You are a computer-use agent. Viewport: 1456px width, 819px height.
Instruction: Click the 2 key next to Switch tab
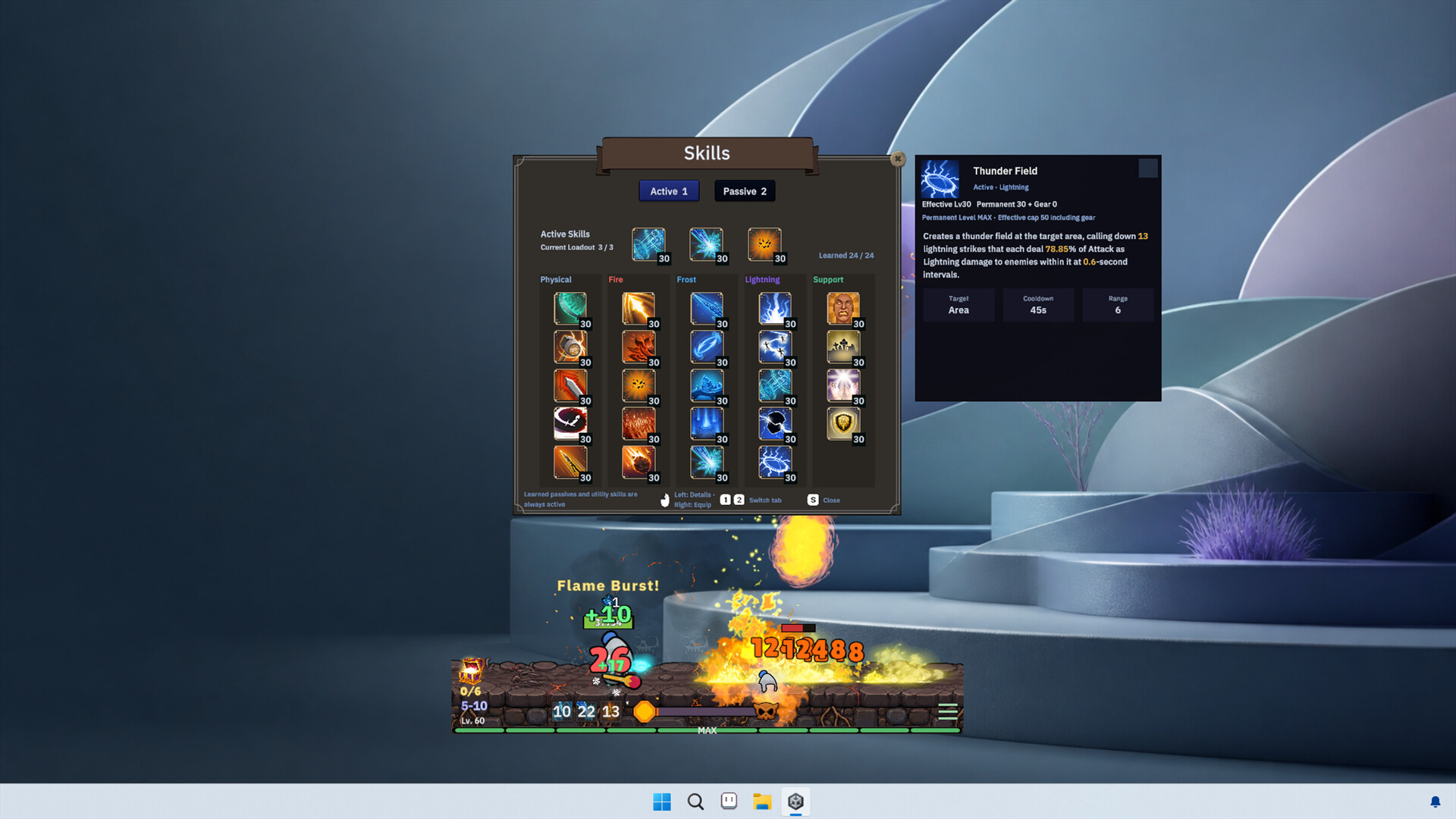(x=739, y=500)
